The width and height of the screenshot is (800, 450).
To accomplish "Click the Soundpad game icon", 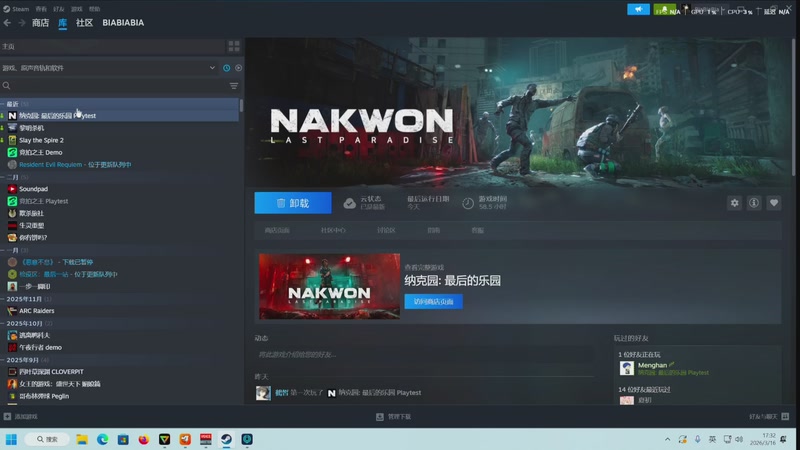I will 12,189.
